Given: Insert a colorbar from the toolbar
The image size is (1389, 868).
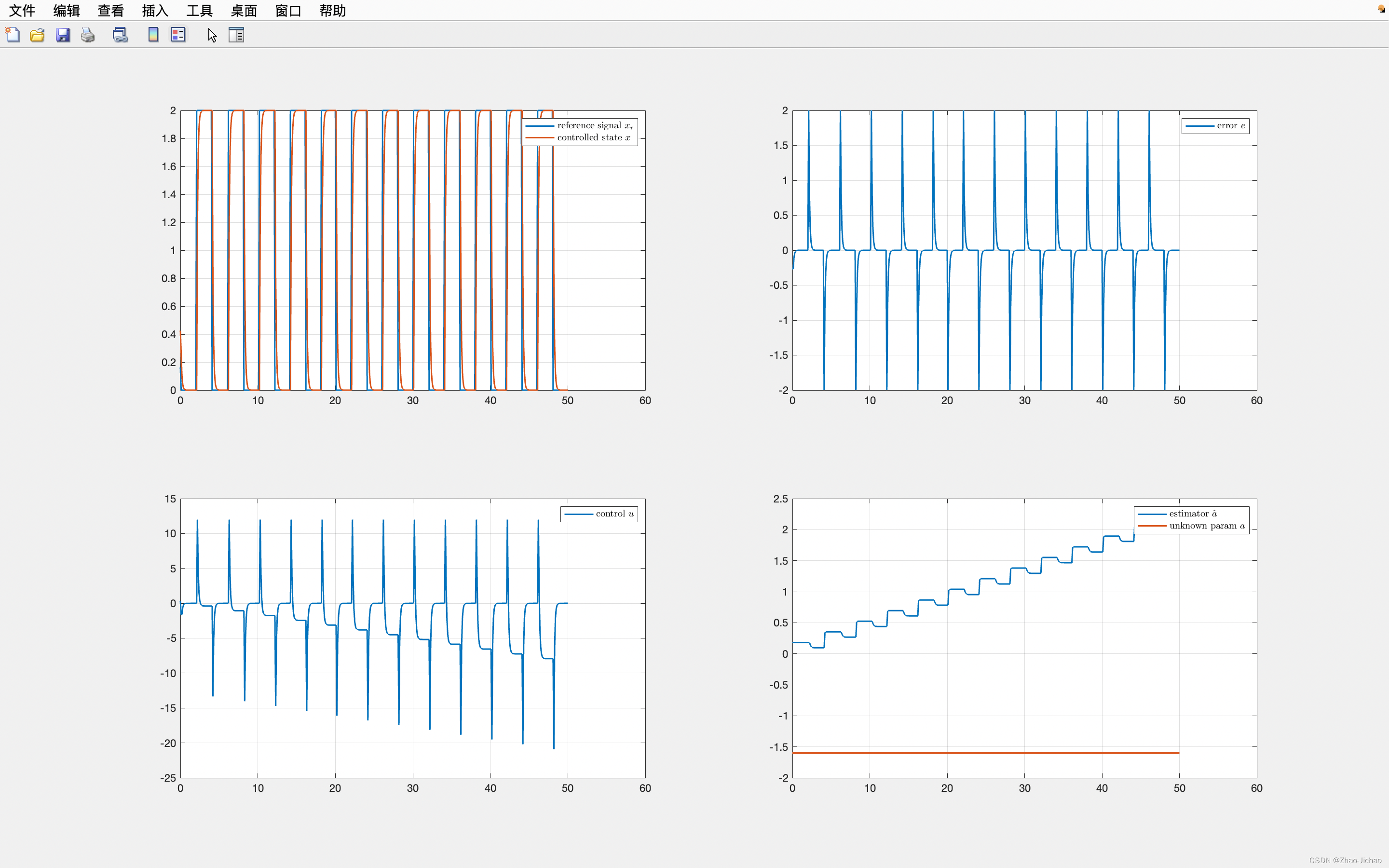Looking at the screenshot, I should [x=153, y=35].
